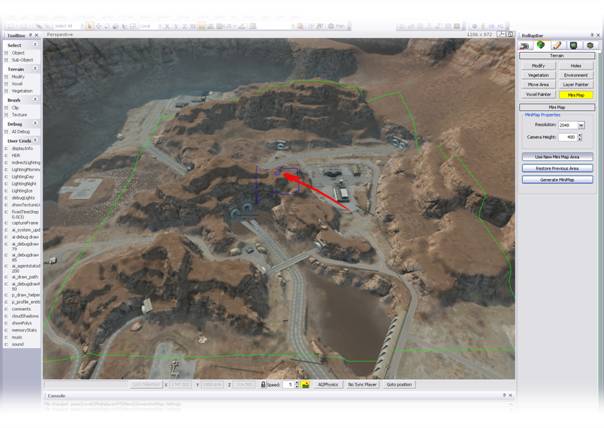604x428 pixels.
Task: Click Use New Mini Map Area button
Action: [557, 157]
